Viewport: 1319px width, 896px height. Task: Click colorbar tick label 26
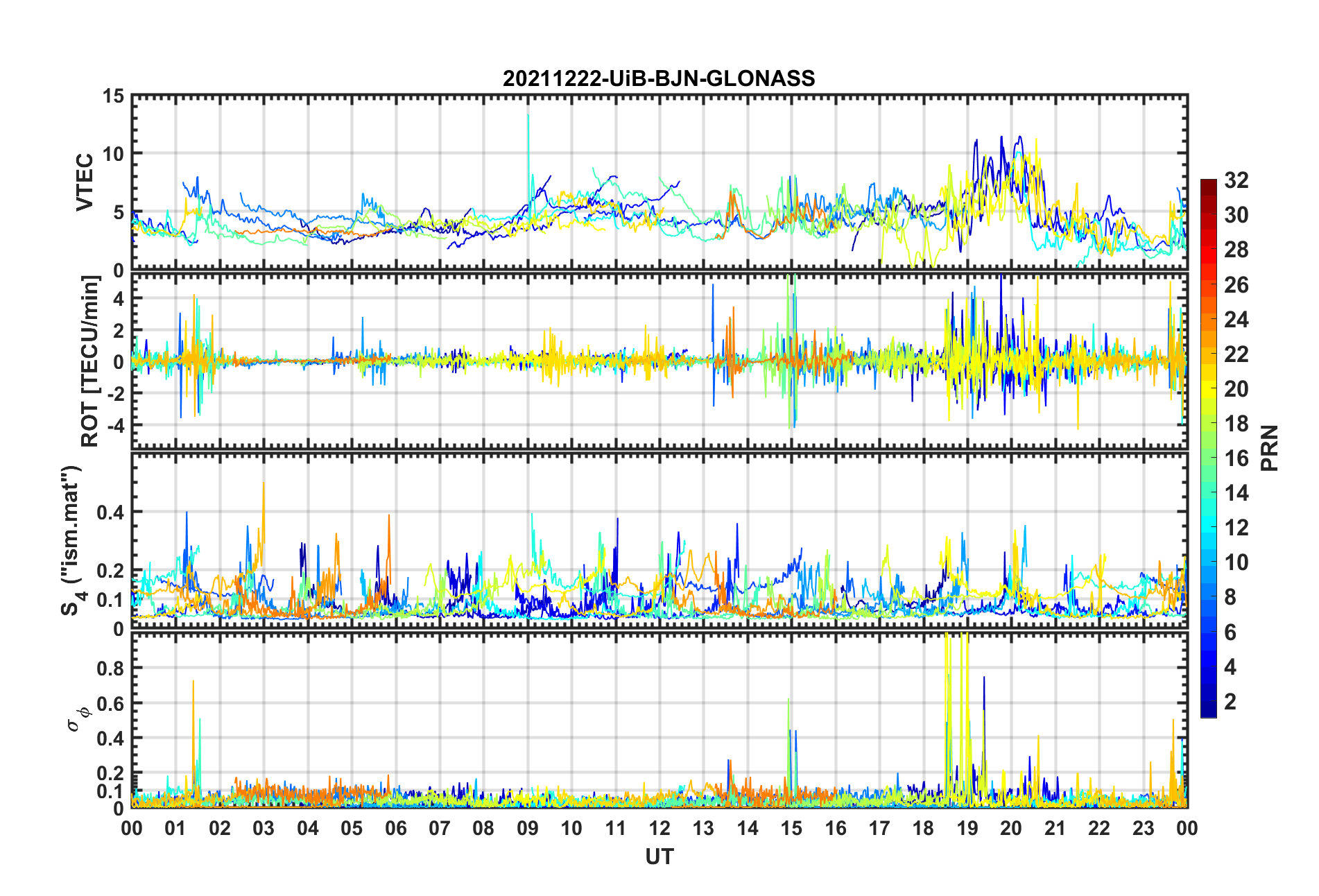1236,285
